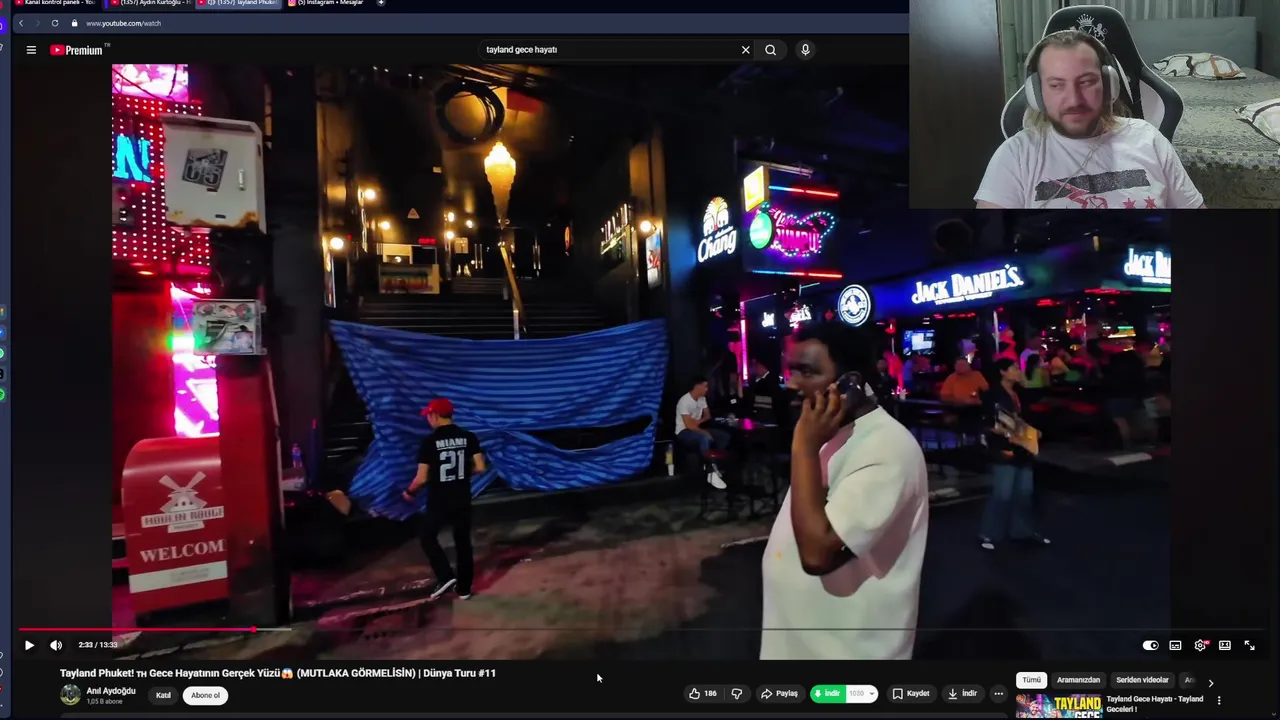
Task: Open the 1080 quality dropdown
Action: (x=861, y=693)
